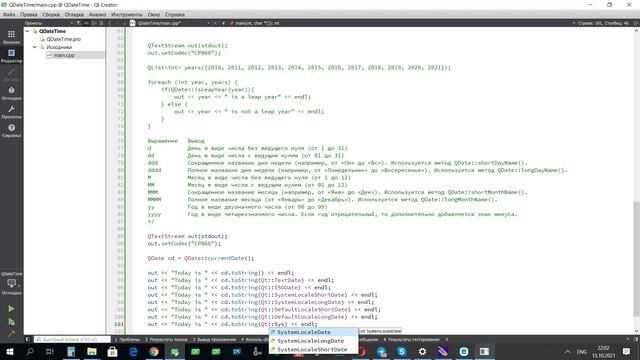Click the quick search locator field
Image resolution: width=640 pixels, height=360 pixels.
(x=72, y=339)
